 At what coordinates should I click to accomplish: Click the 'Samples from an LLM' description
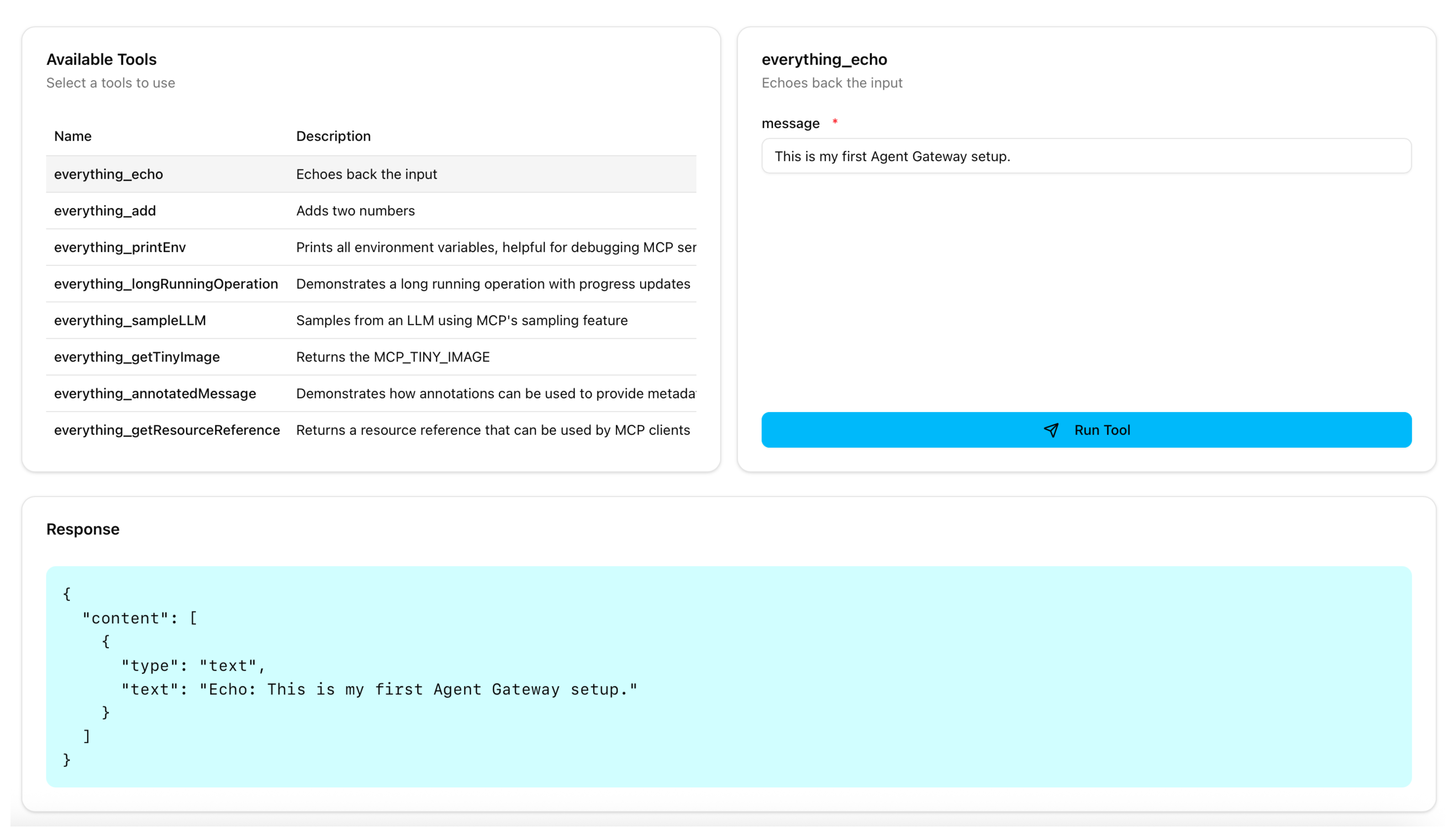[x=462, y=320]
